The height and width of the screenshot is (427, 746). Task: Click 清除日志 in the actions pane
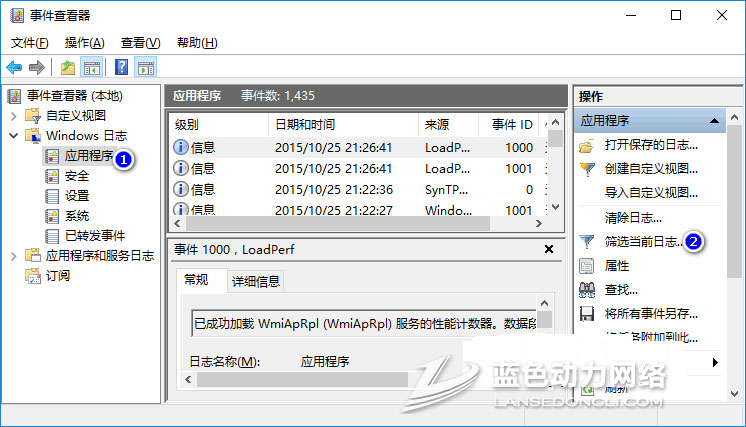click(x=633, y=217)
